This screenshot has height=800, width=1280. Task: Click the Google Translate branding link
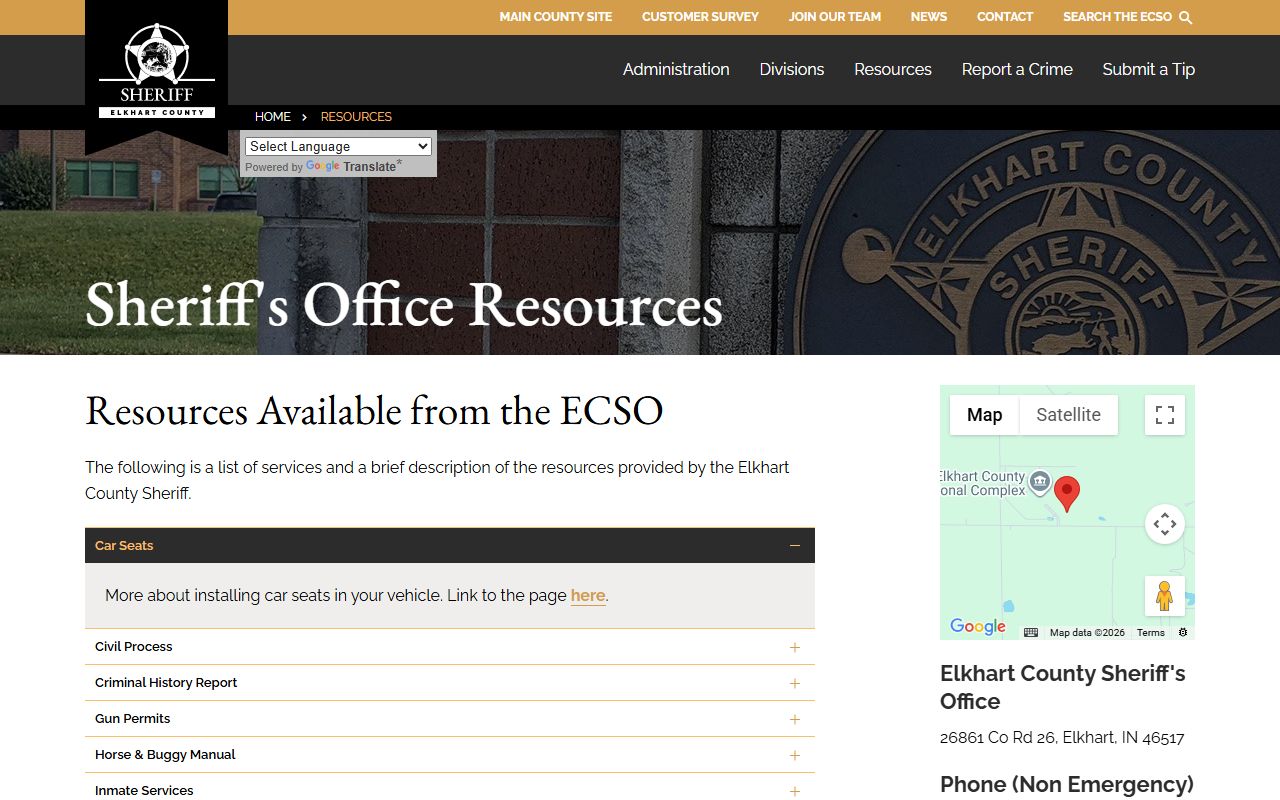point(351,167)
